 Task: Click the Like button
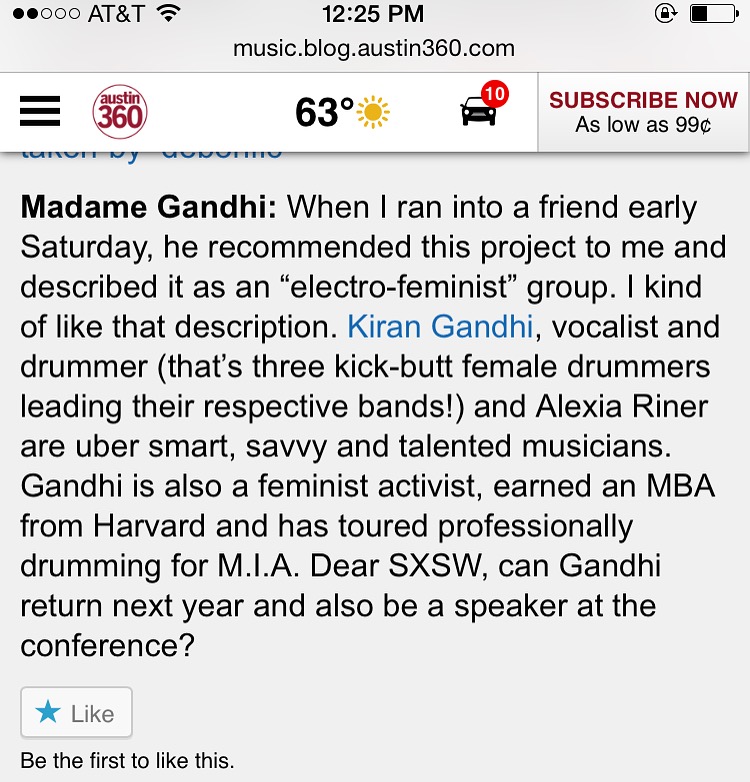(76, 713)
